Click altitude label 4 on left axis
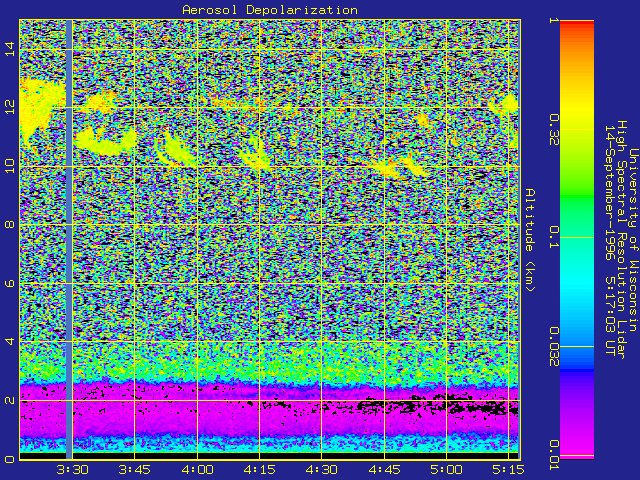640x480 pixels. [10, 341]
